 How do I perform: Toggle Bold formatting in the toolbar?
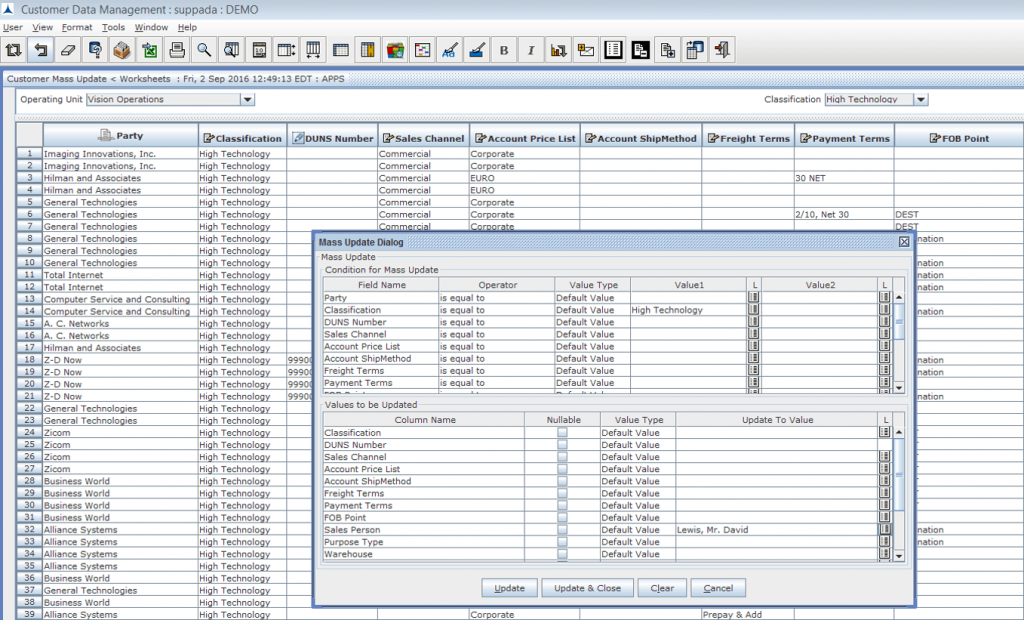click(504, 49)
